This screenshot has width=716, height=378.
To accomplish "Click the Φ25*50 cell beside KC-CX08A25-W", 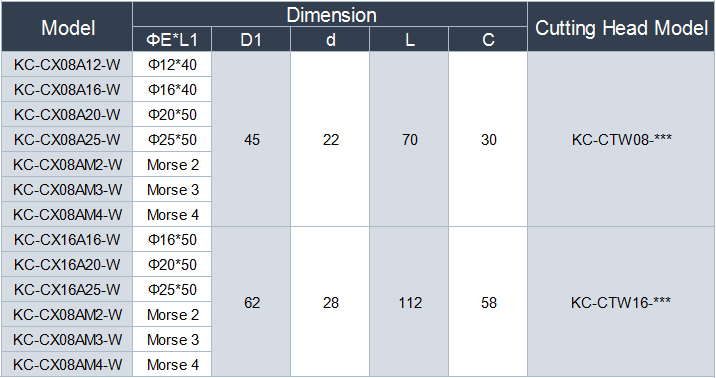I will [172, 139].
